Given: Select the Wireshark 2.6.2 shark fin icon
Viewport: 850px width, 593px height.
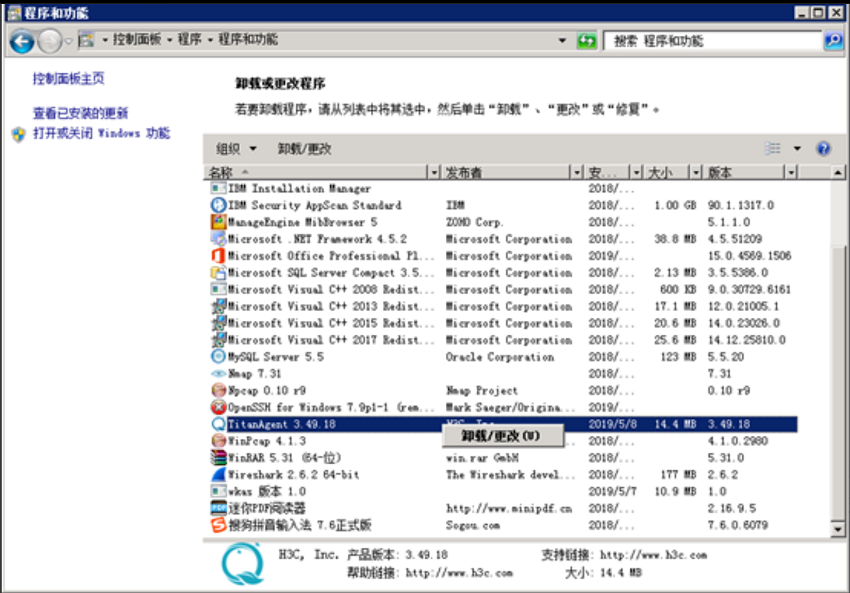Looking at the screenshot, I should pos(218,474).
